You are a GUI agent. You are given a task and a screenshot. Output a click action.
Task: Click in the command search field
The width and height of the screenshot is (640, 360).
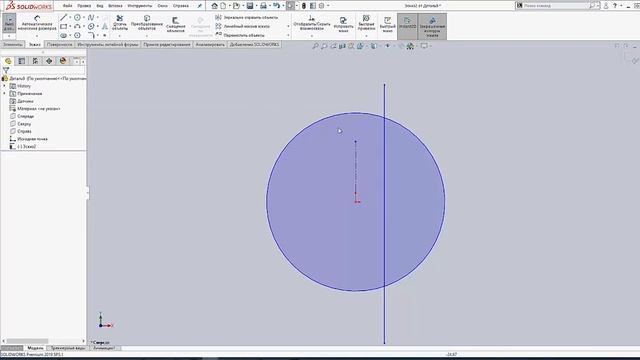click(x=556, y=6)
